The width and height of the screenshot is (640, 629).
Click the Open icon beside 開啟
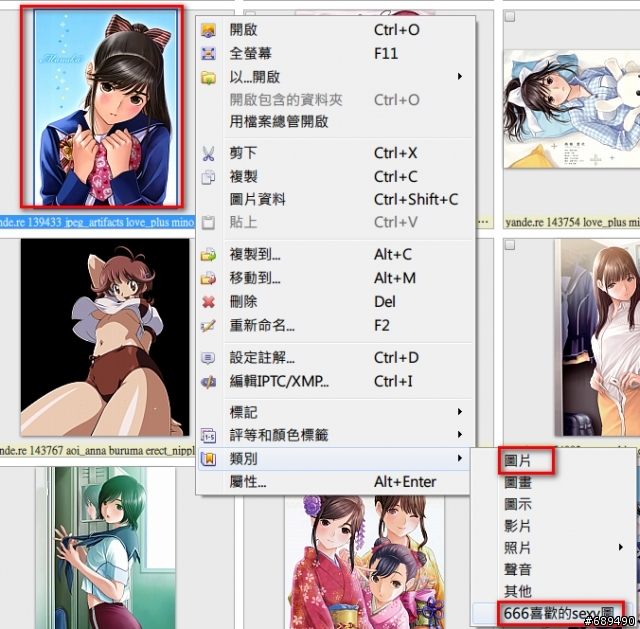[x=208, y=30]
